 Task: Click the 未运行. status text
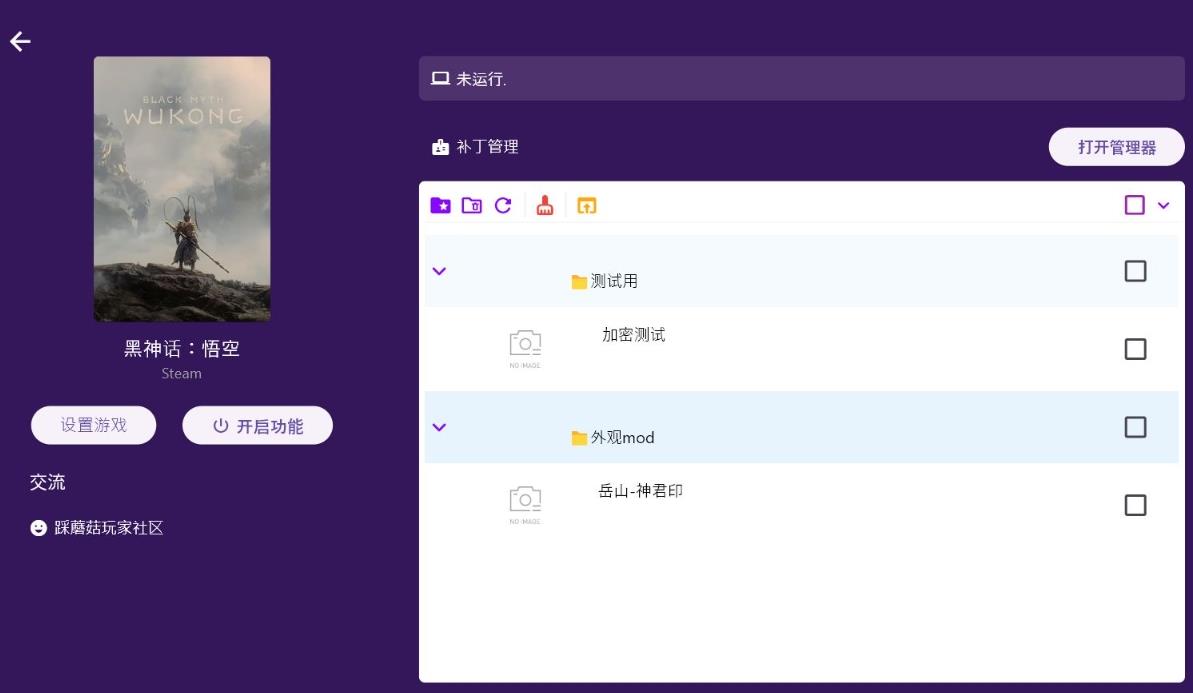point(481,79)
